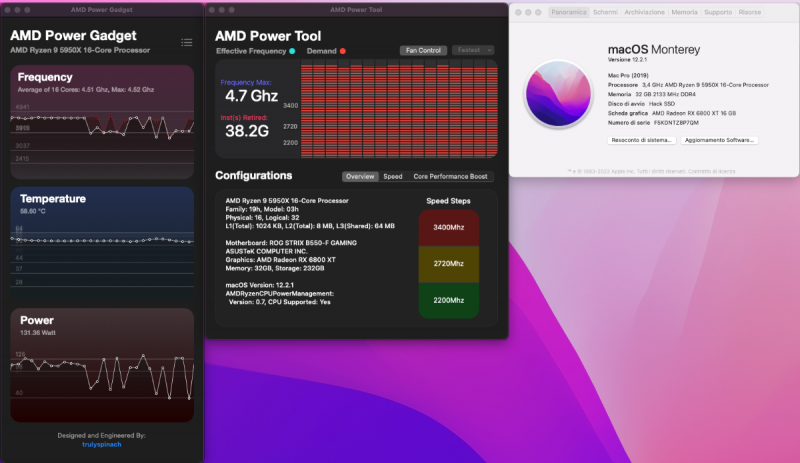800x463 pixels.
Task: Open the trulyspinach author link
Action: coord(102,445)
